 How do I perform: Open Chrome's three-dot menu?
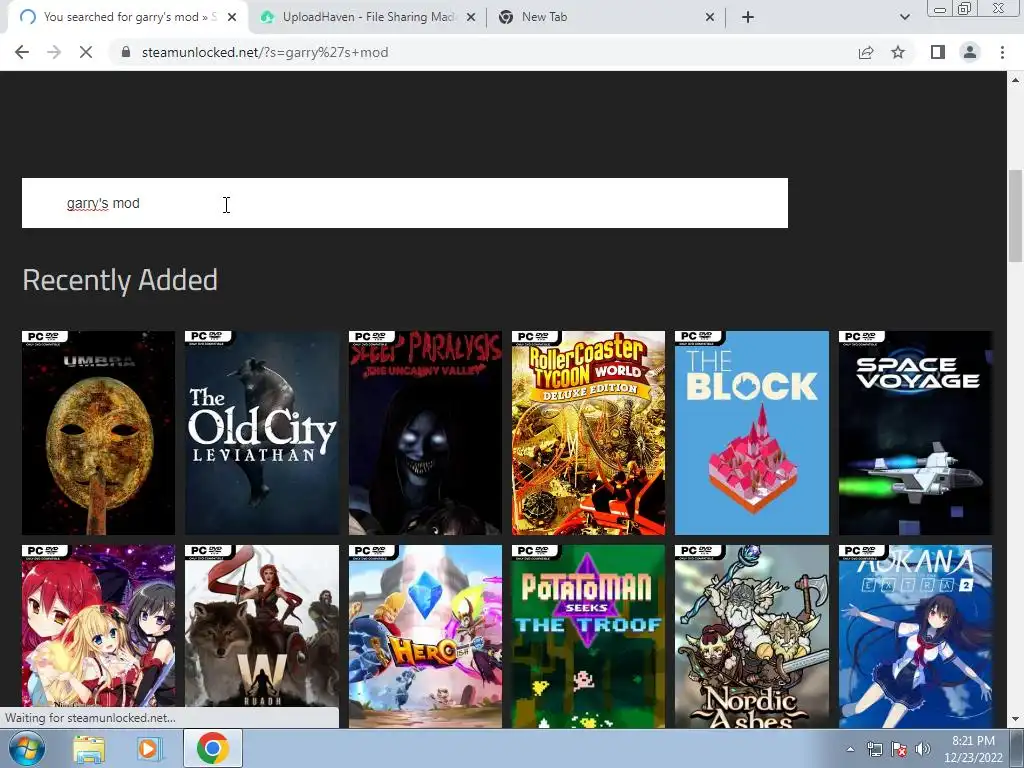[x=1002, y=52]
